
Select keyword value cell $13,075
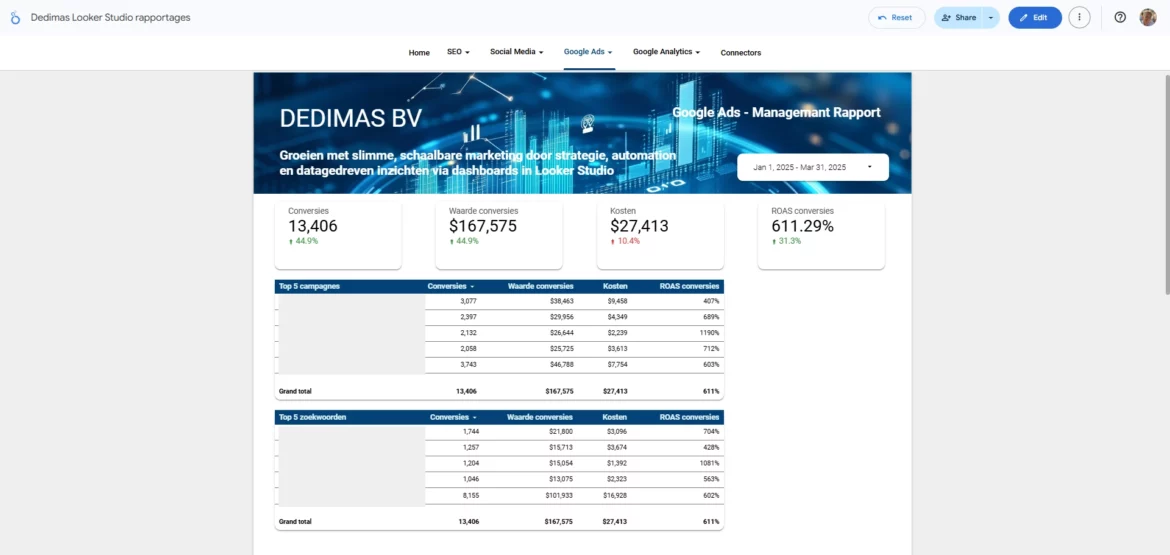pyautogui.click(x=560, y=479)
